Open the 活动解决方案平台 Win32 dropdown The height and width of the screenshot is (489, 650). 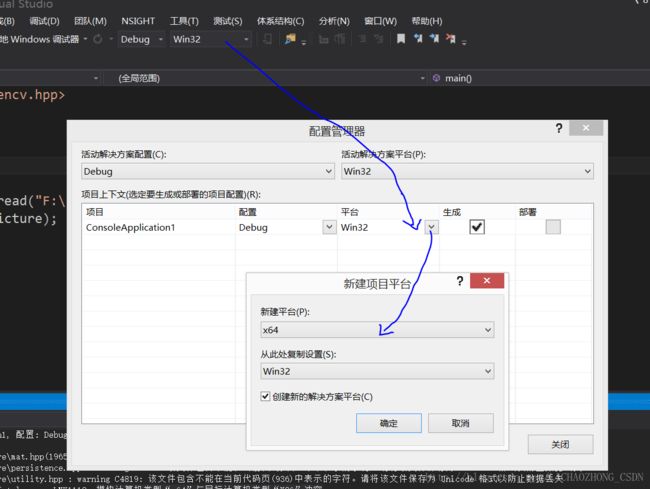(x=467, y=171)
